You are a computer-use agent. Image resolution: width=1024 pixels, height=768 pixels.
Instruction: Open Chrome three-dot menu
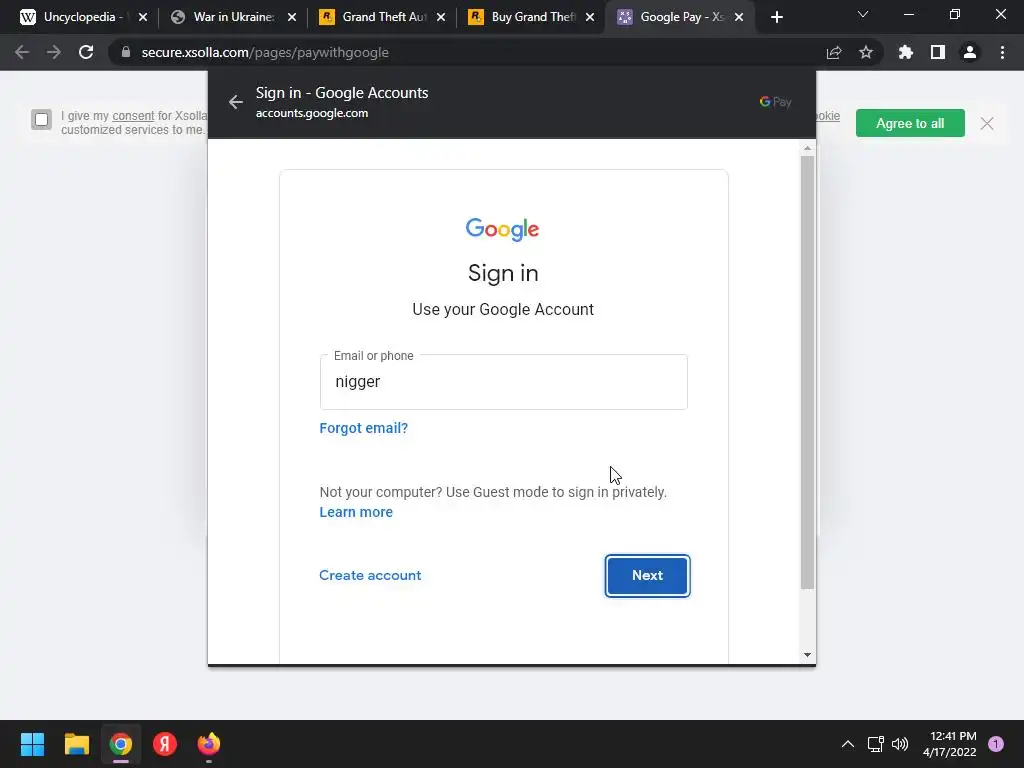click(1002, 52)
